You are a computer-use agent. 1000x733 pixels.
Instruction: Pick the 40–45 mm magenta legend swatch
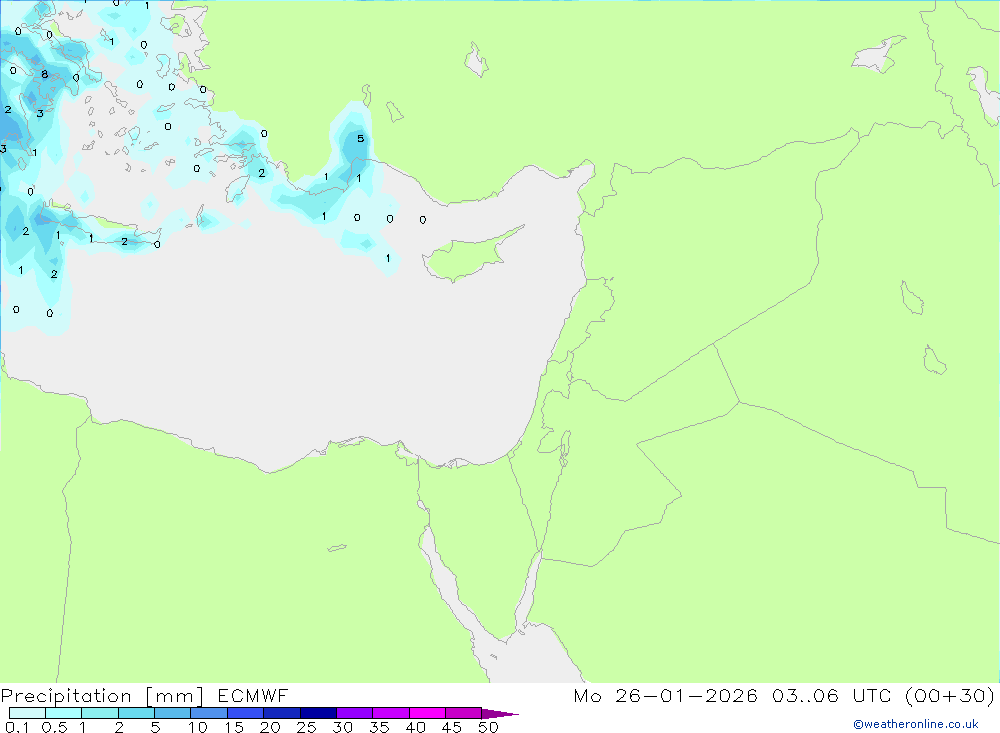(427, 713)
